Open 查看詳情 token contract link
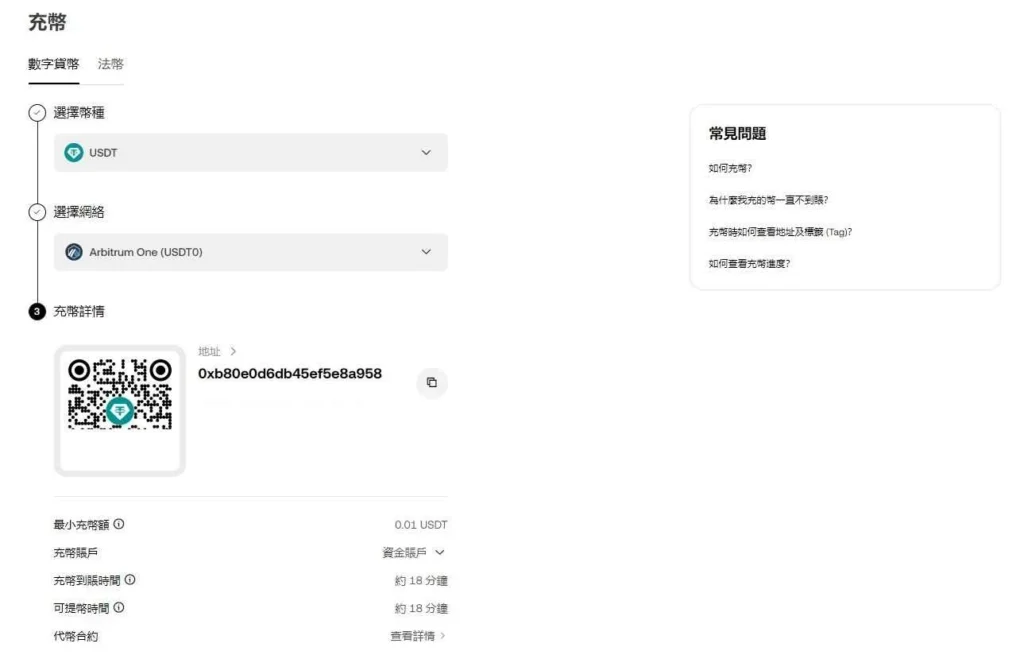The image size is (1024, 655). click(x=418, y=636)
